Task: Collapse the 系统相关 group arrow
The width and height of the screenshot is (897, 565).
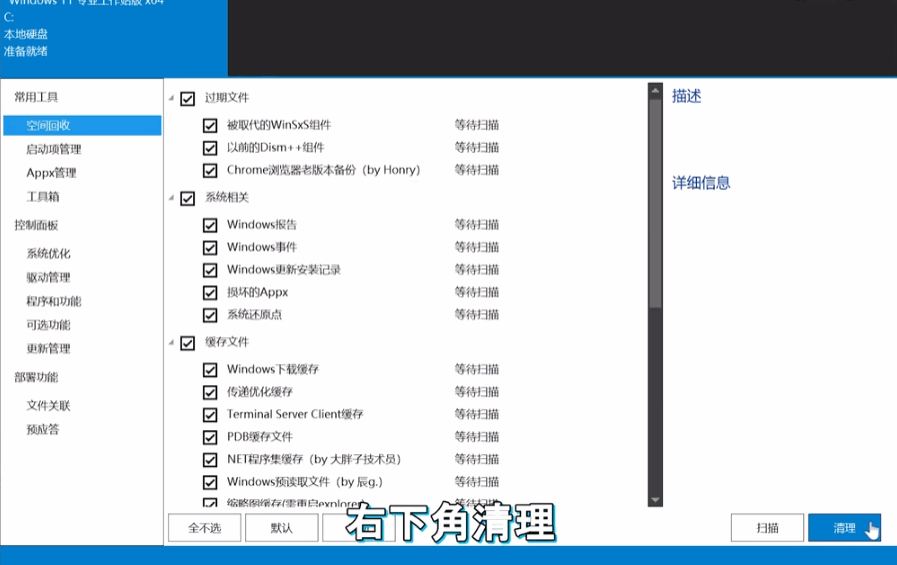Action: [171, 198]
